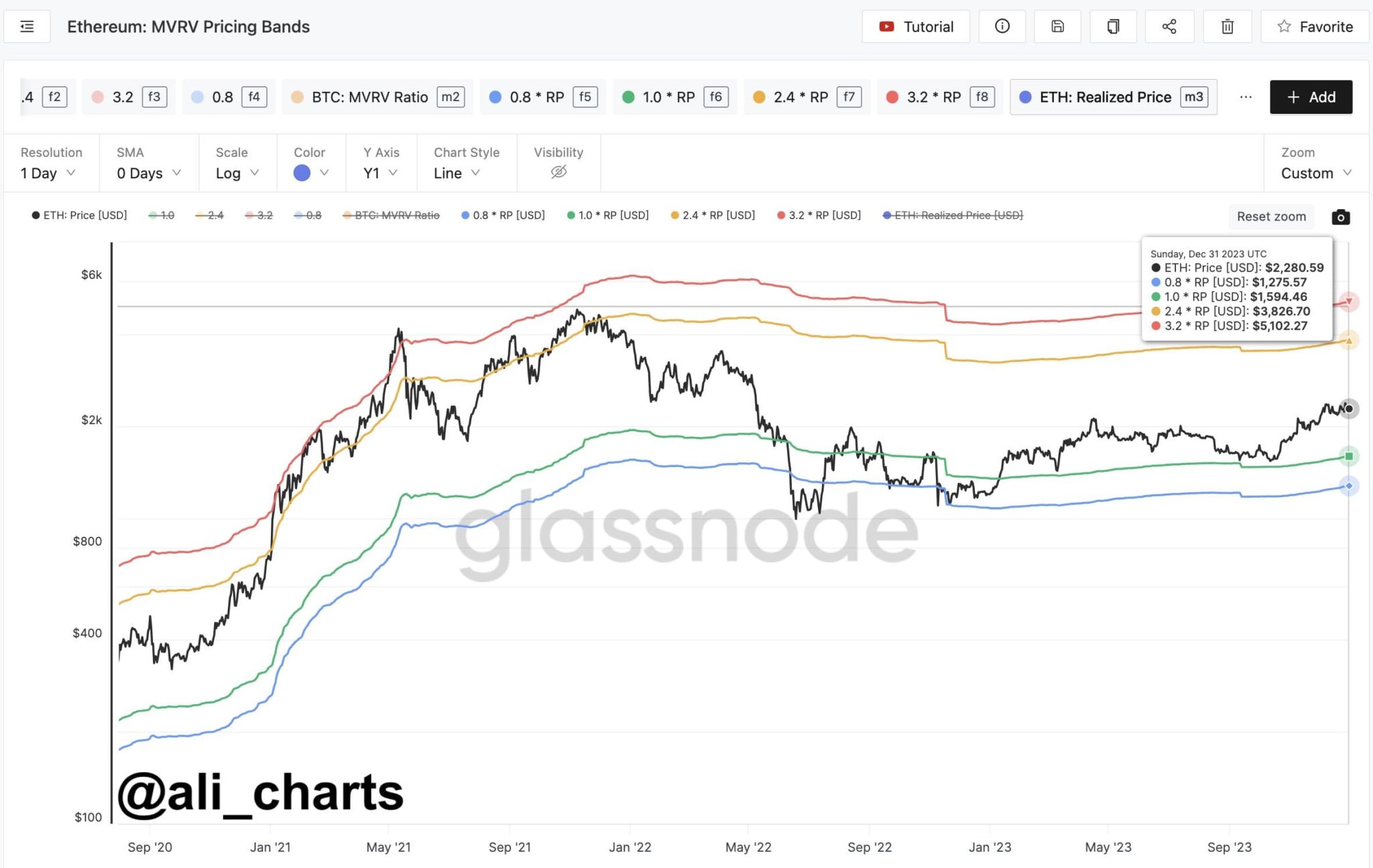Viewport: 1373px width, 868px height.
Task: Click the save chart icon
Action: (x=1057, y=27)
